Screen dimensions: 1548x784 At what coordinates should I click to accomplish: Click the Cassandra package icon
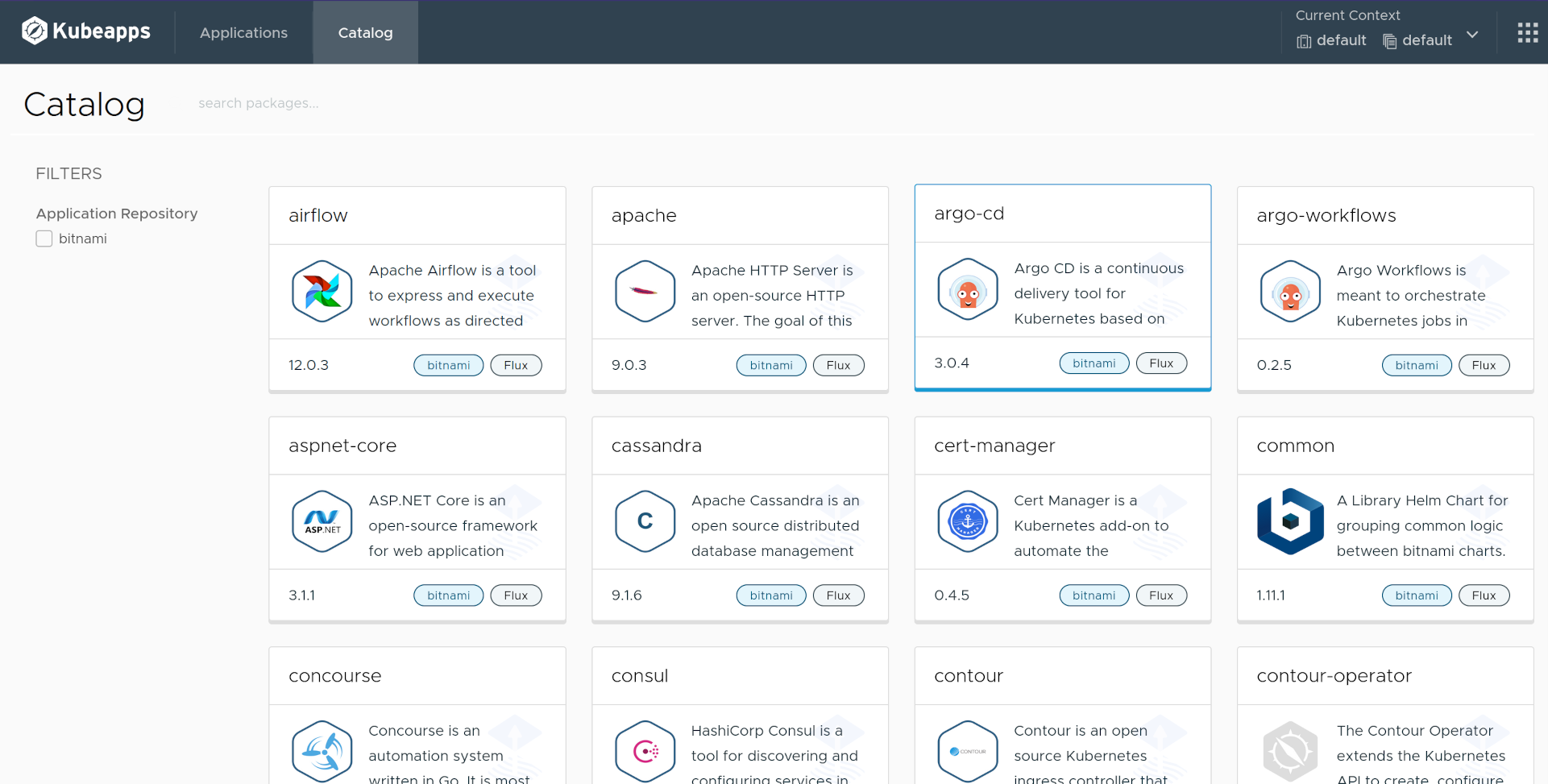[x=644, y=521]
